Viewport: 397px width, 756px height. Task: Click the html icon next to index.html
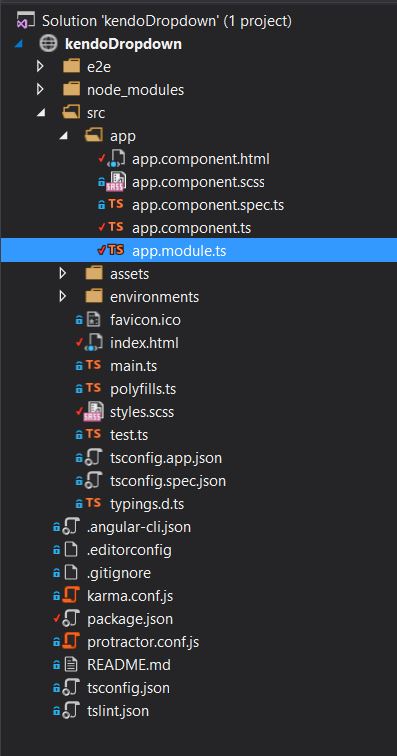pyautogui.click(x=95, y=342)
